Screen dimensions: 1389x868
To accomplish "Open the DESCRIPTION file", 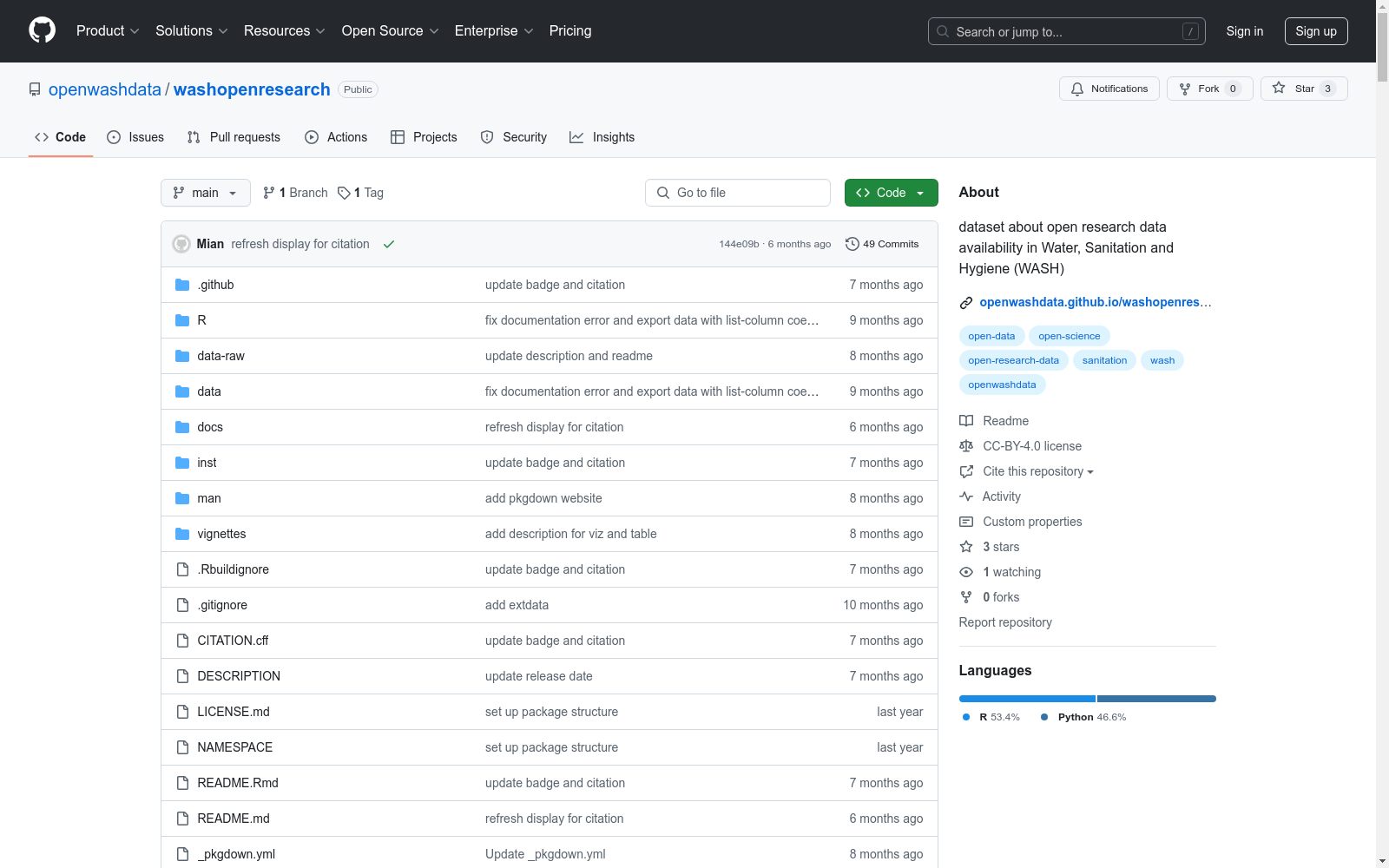I will point(239,676).
